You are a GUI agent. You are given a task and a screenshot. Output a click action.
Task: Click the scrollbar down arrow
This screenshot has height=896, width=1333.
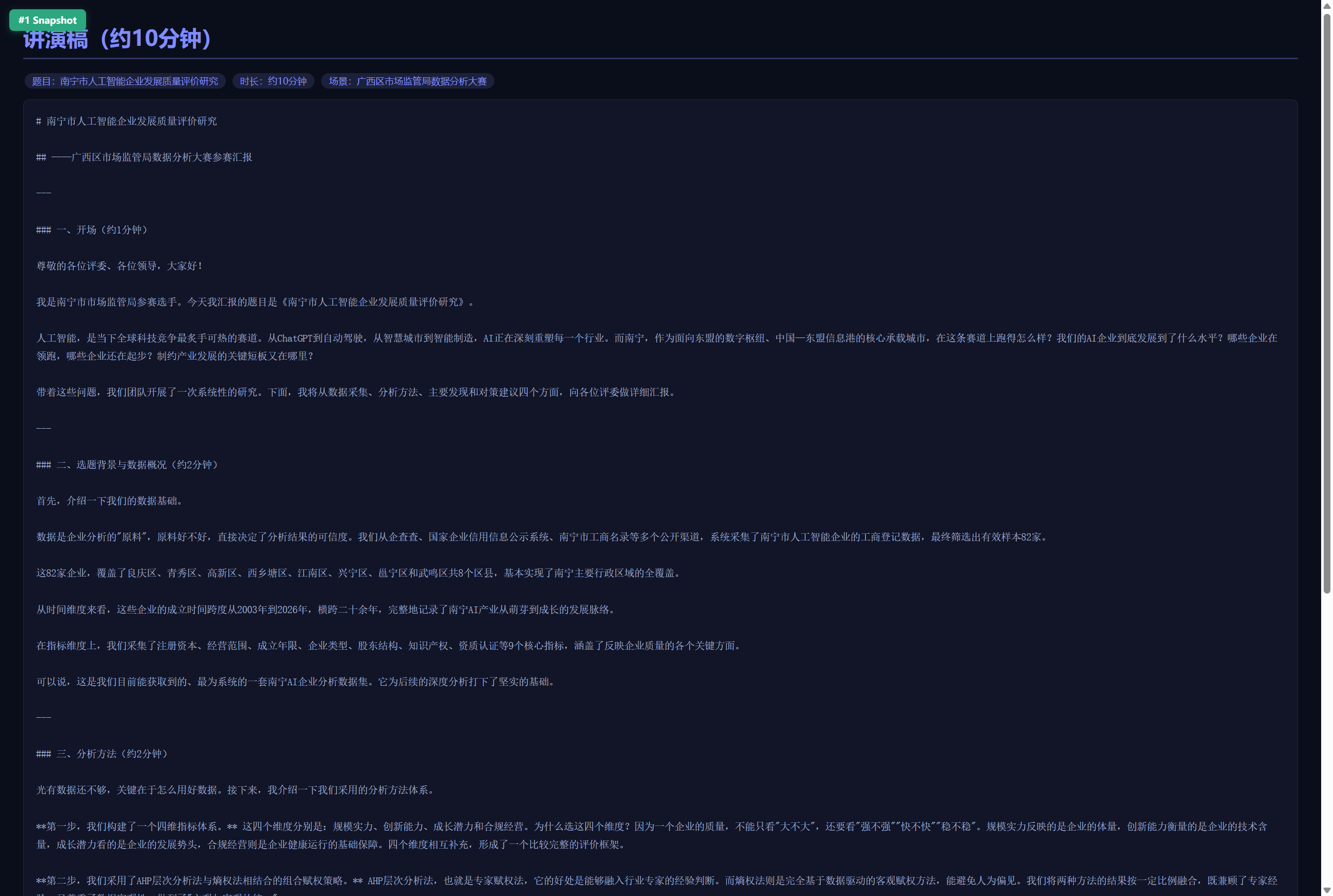tap(1327, 890)
